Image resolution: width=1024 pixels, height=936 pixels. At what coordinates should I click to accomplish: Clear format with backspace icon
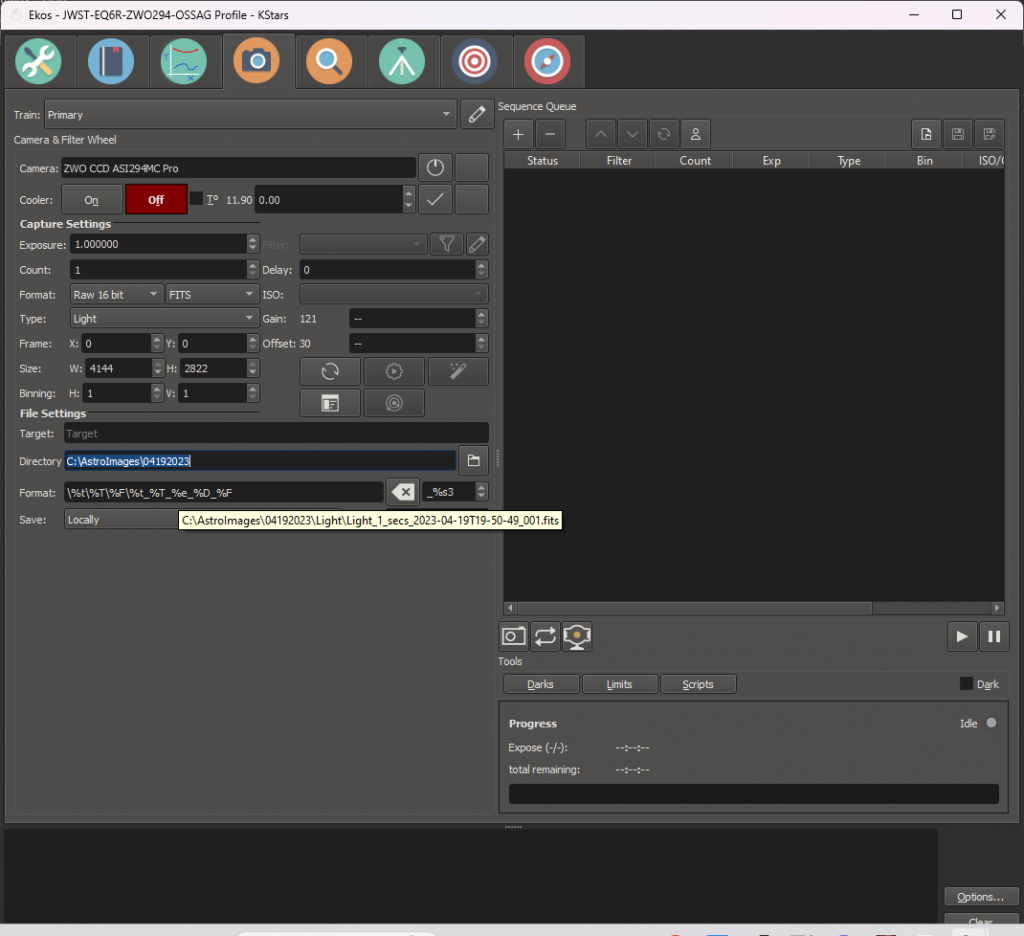[403, 492]
